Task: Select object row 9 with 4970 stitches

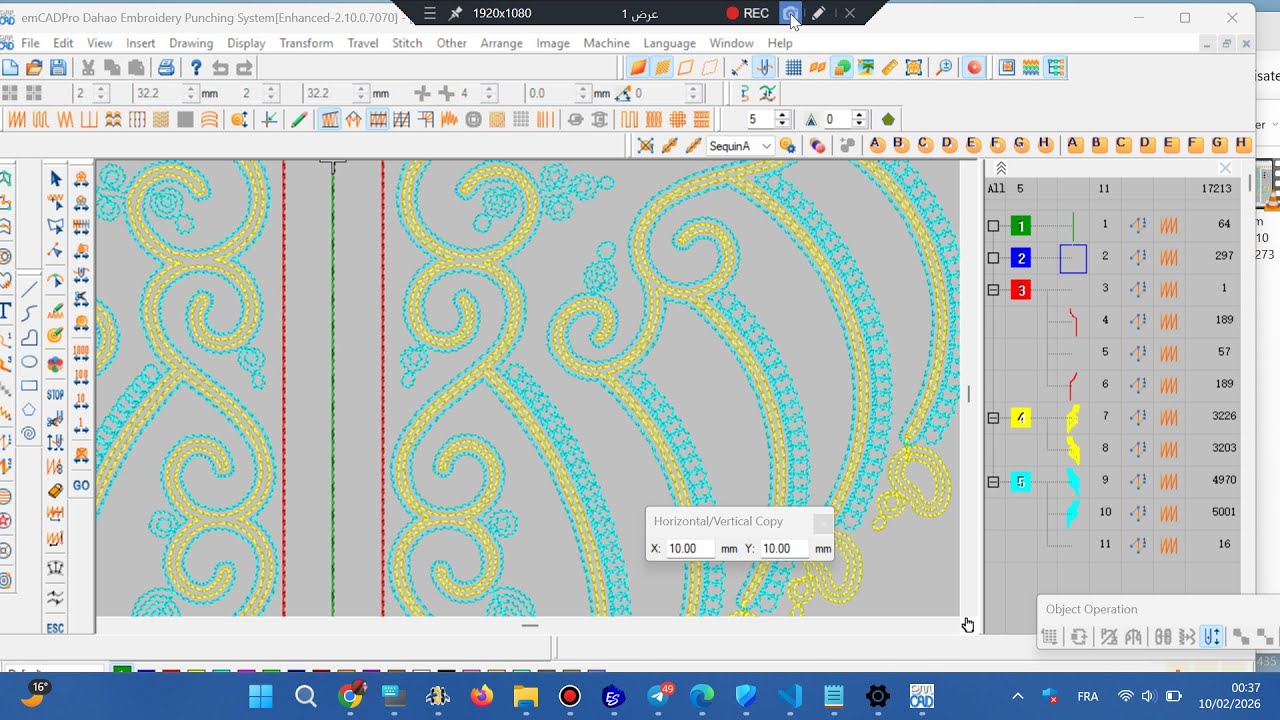Action: pyautogui.click(x=1113, y=480)
